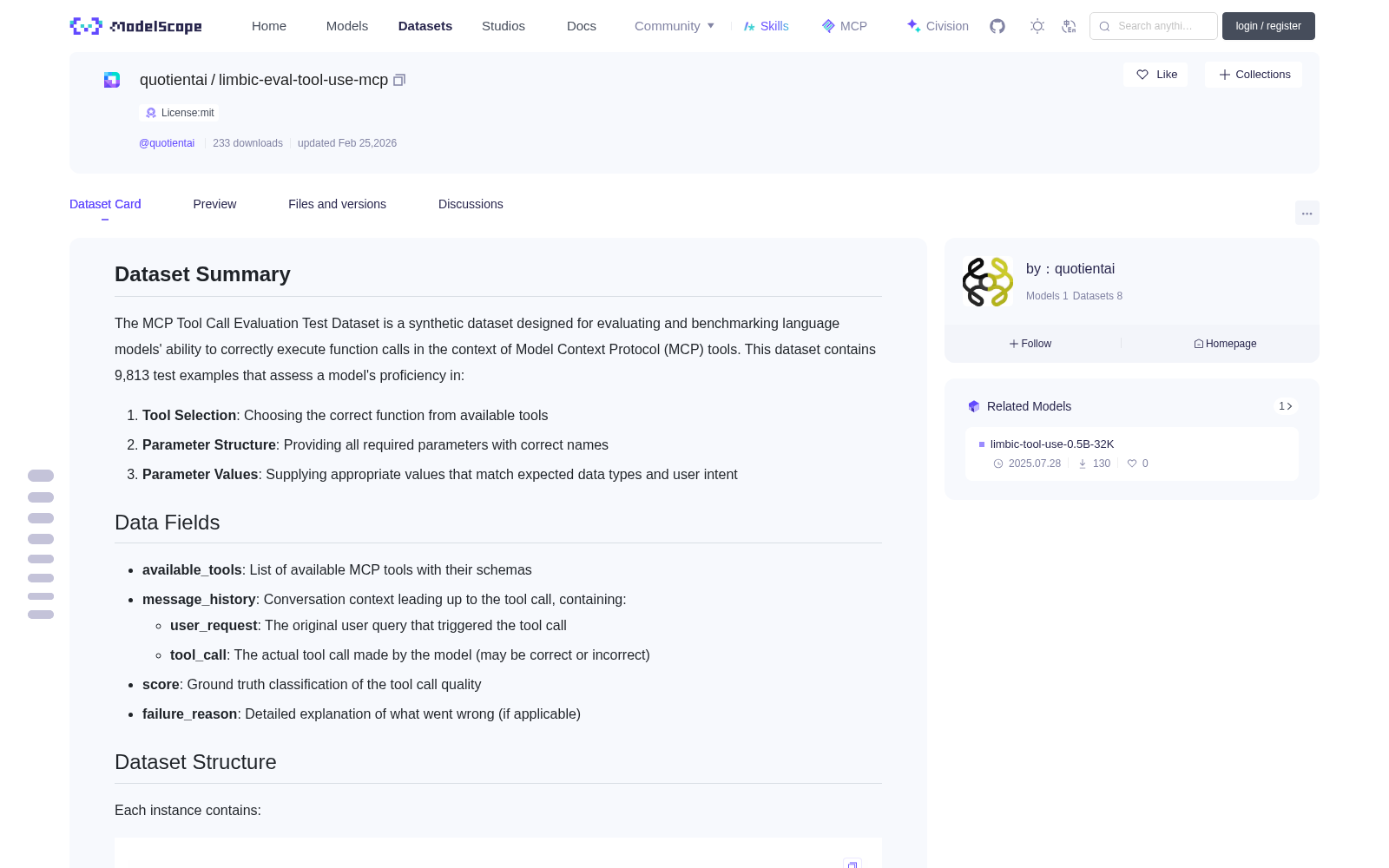Switch to the Preview tab
The height and width of the screenshot is (868, 1389).
tap(214, 204)
